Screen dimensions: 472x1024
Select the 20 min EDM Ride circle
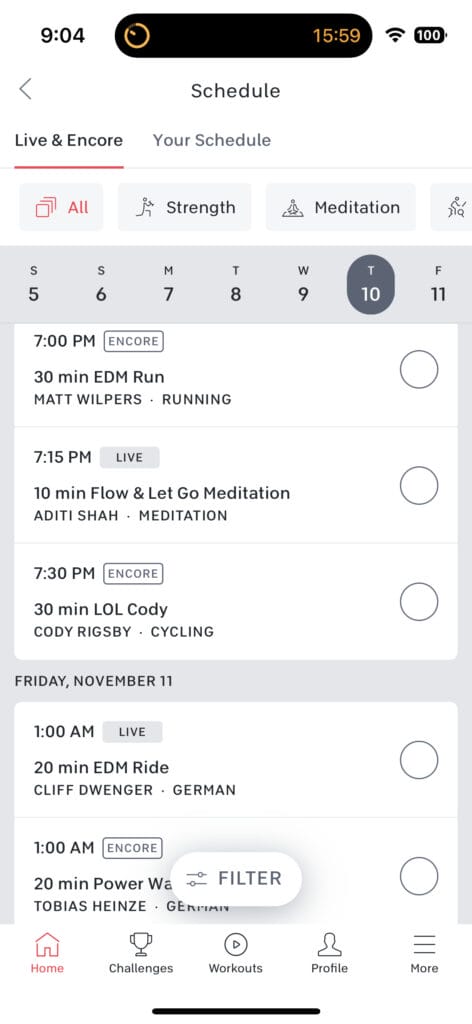(x=418, y=760)
